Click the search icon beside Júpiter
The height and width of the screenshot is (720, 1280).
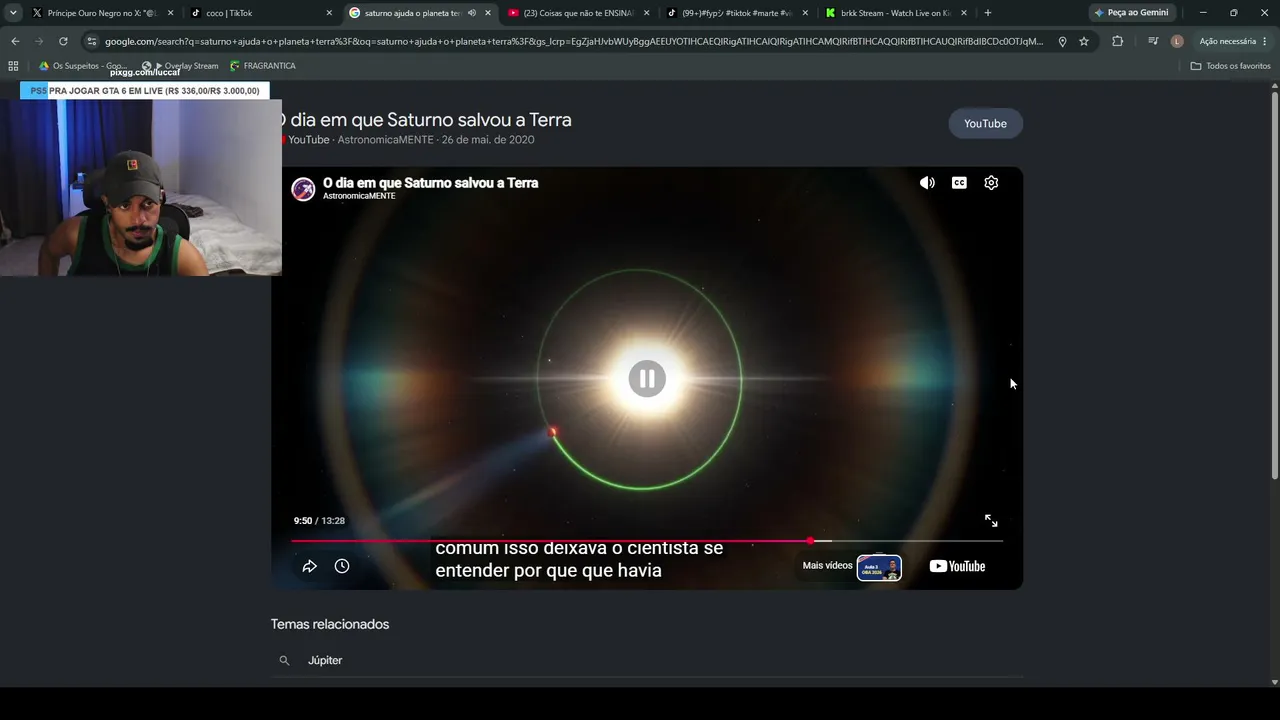[x=284, y=661]
